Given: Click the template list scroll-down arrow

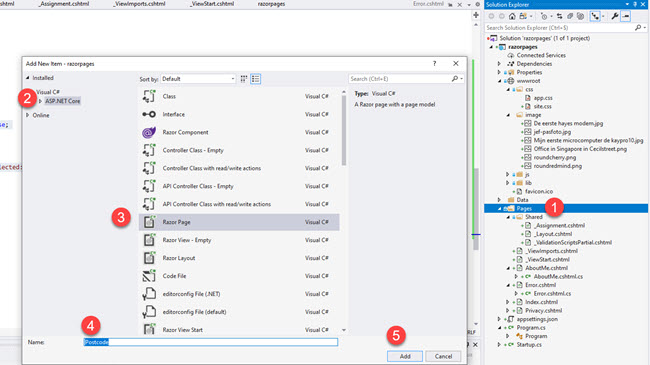Looking at the screenshot, I should pos(344,330).
